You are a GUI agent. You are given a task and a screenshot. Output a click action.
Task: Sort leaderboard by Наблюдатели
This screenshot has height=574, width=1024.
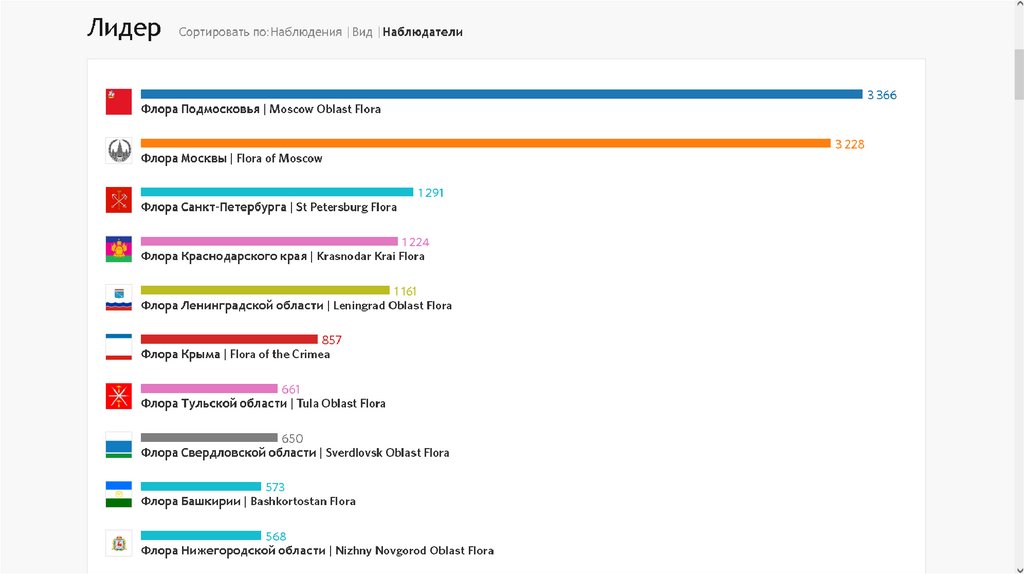(423, 32)
